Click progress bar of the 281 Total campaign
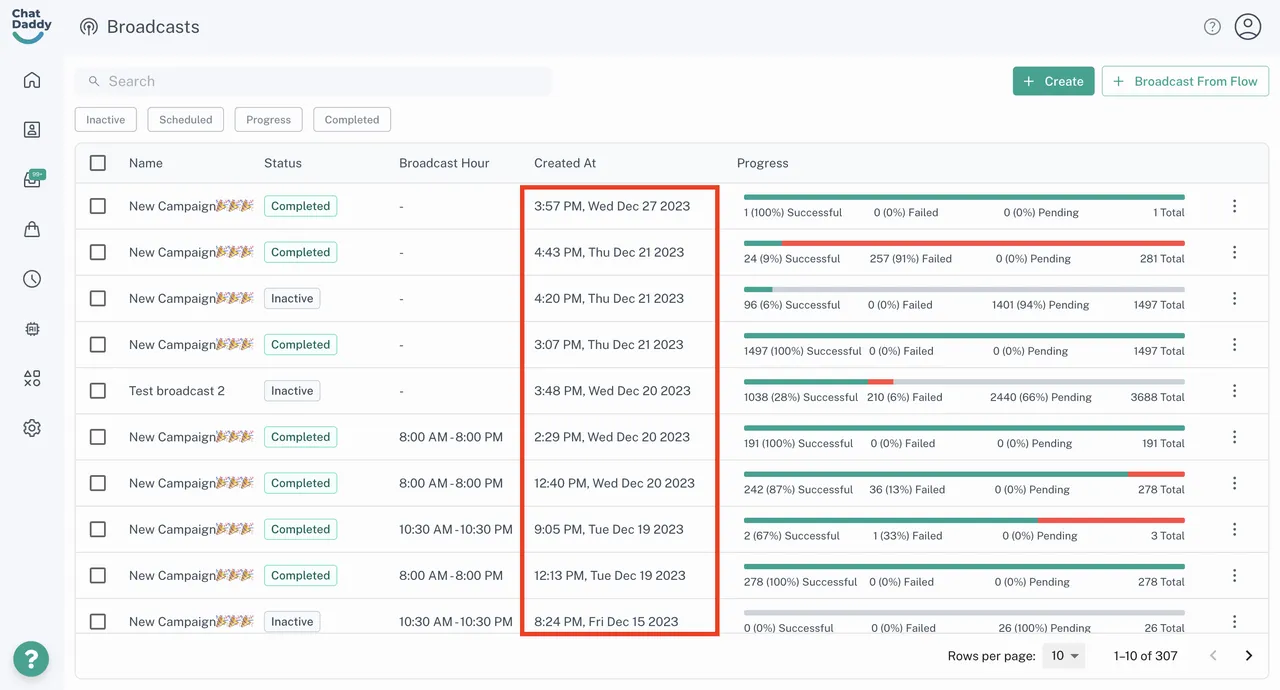The height and width of the screenshot is (690, 1280). 964,243
